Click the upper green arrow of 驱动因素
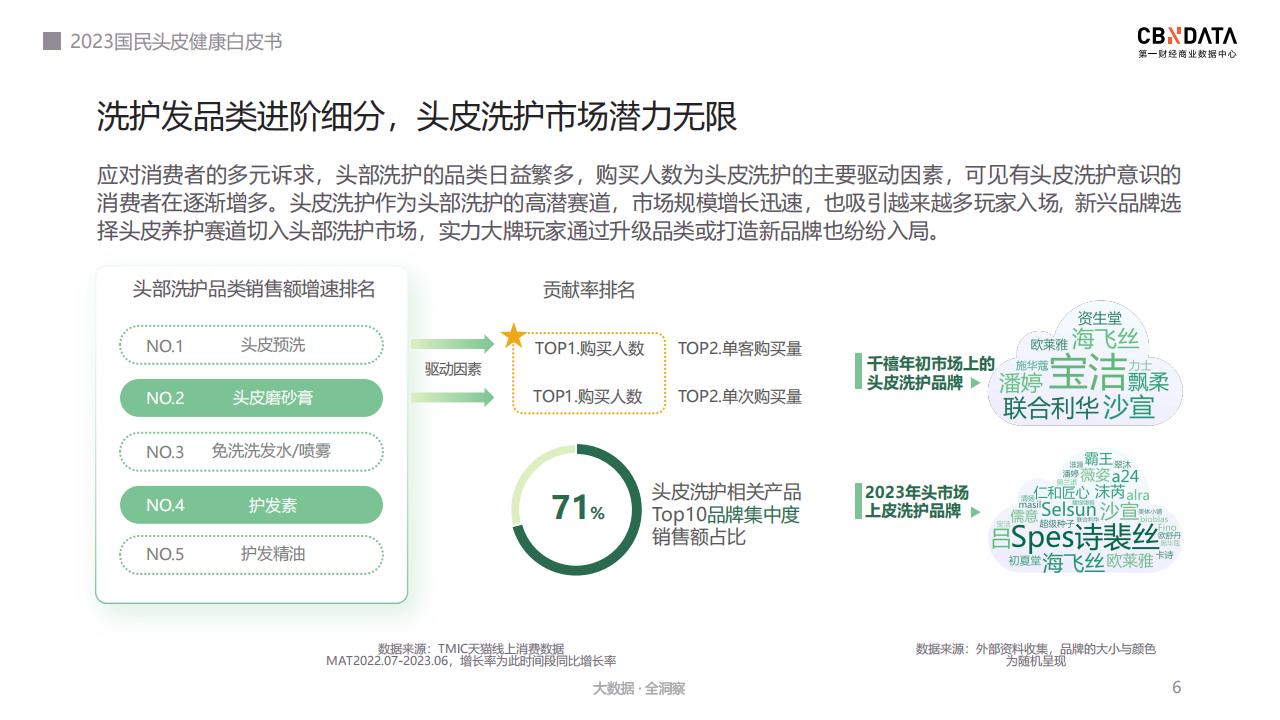 click(453, 344)
